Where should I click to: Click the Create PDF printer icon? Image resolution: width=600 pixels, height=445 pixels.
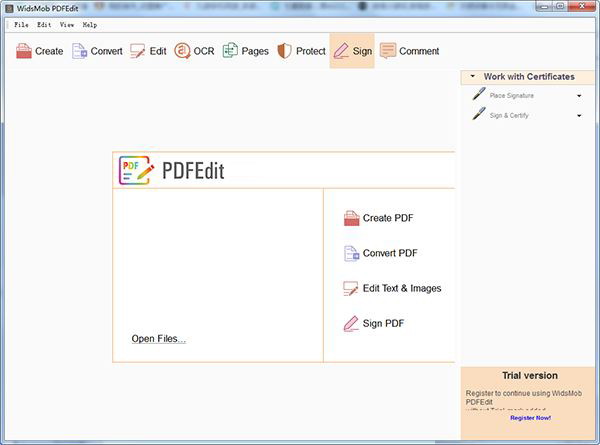coord(351,218)
